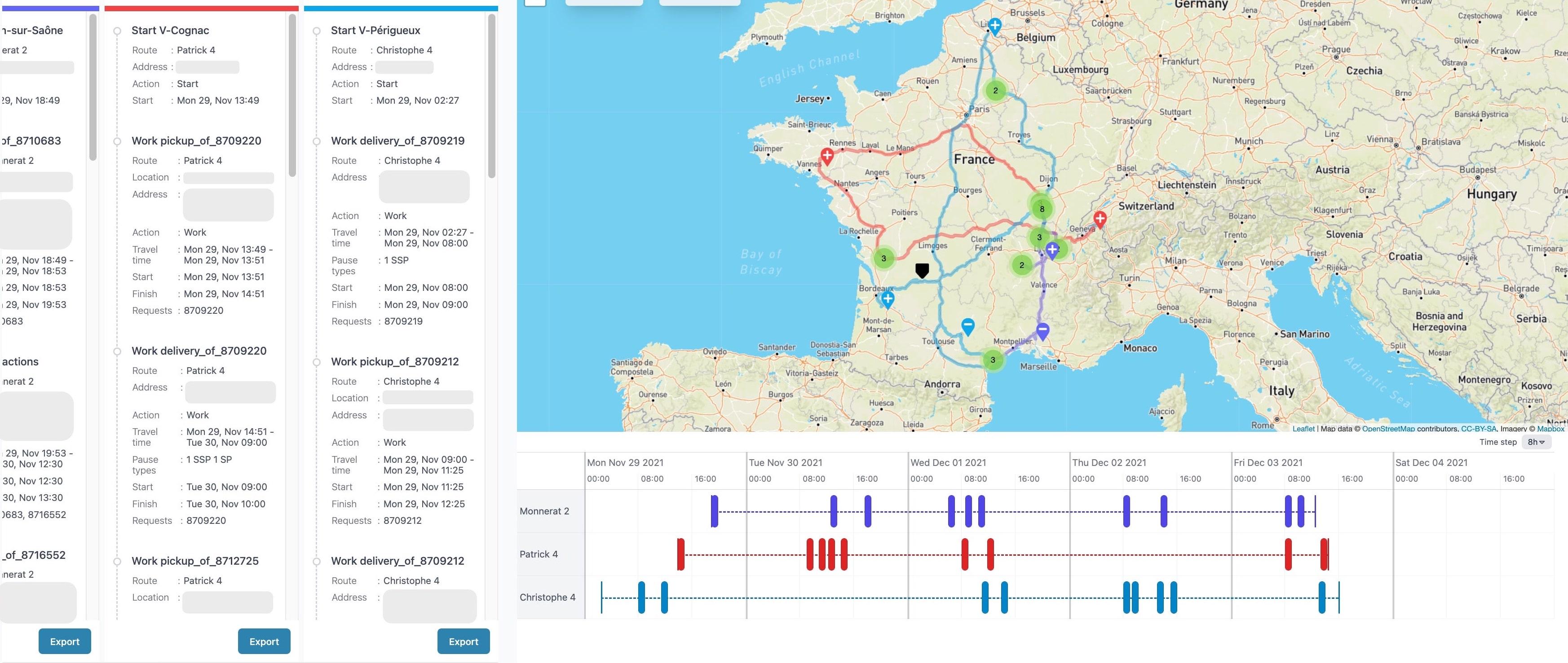Export the Patrick 4 route panel
1568x663 pixels.
point(264,641)
